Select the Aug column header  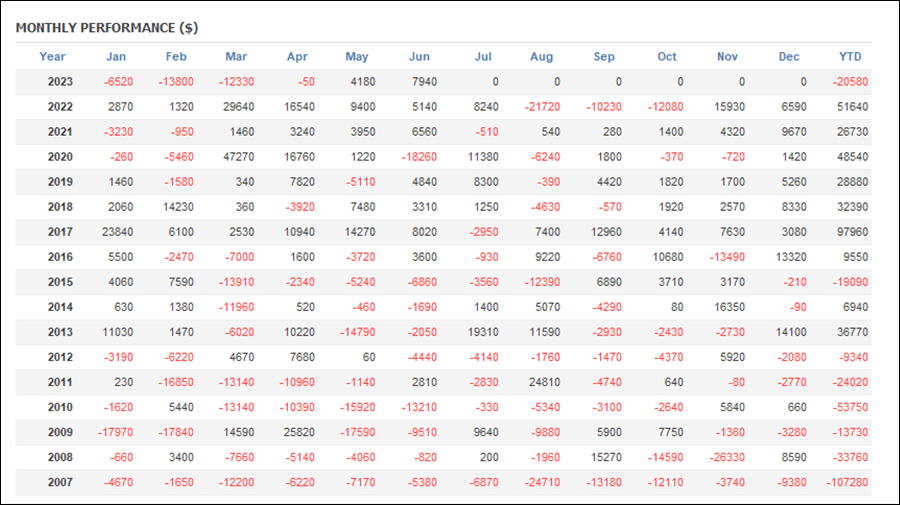(541, 56)
